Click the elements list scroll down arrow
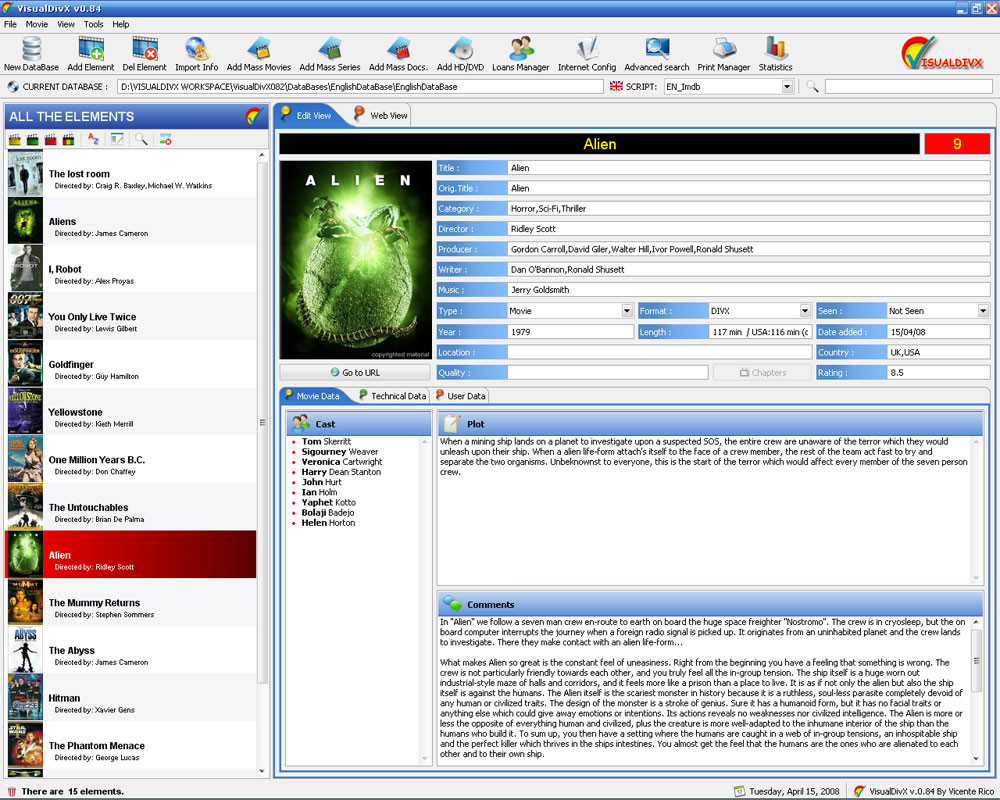 (x=261, y=771)
